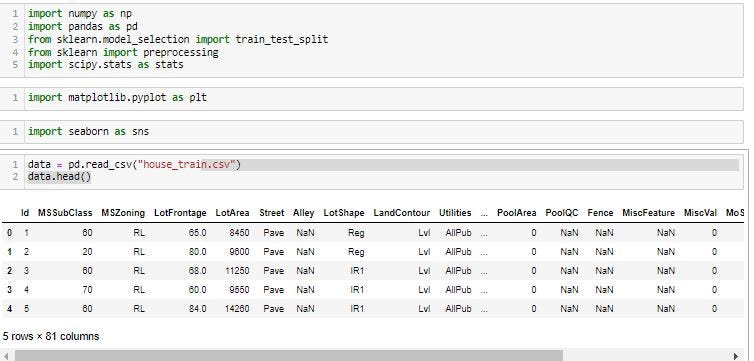Click the seaborn import code cell
This screenshot has height=361, width=754.
coord(371,131)
